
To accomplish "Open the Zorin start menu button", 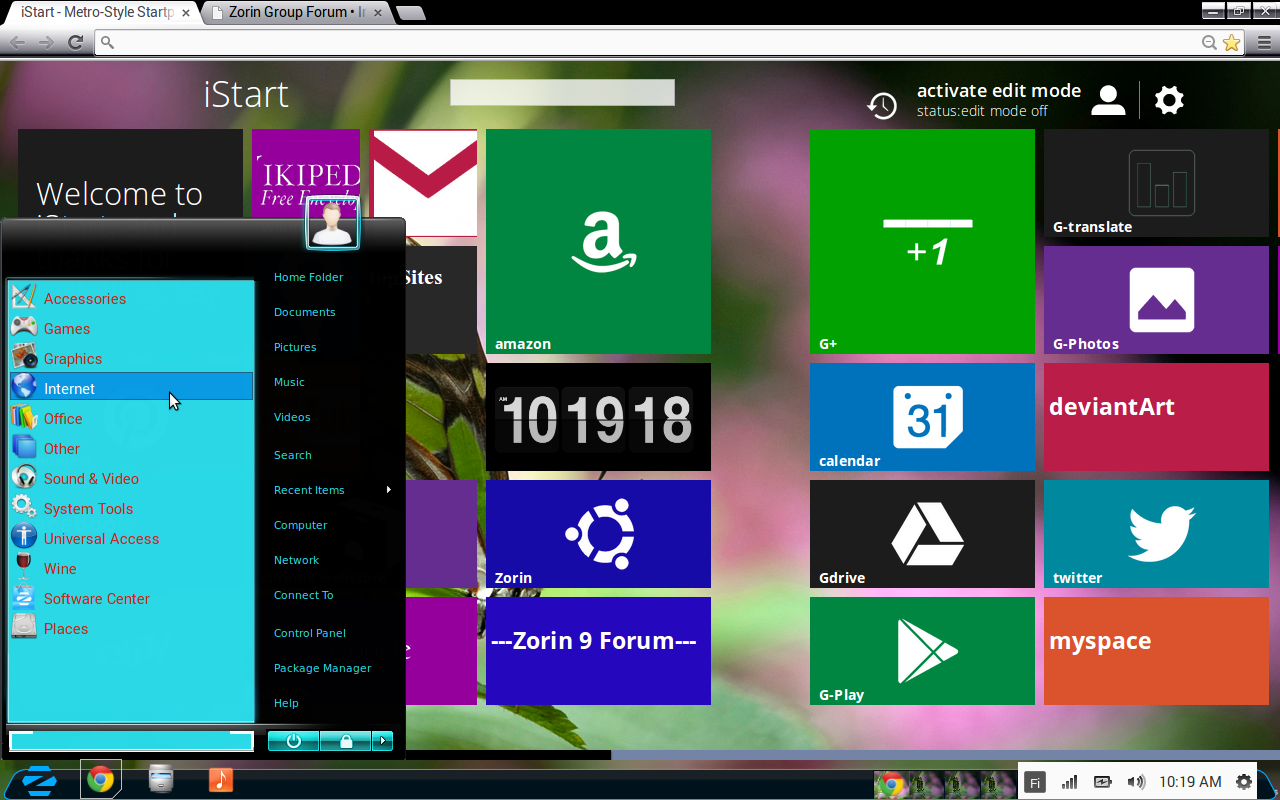I will [x=40, y=780].
